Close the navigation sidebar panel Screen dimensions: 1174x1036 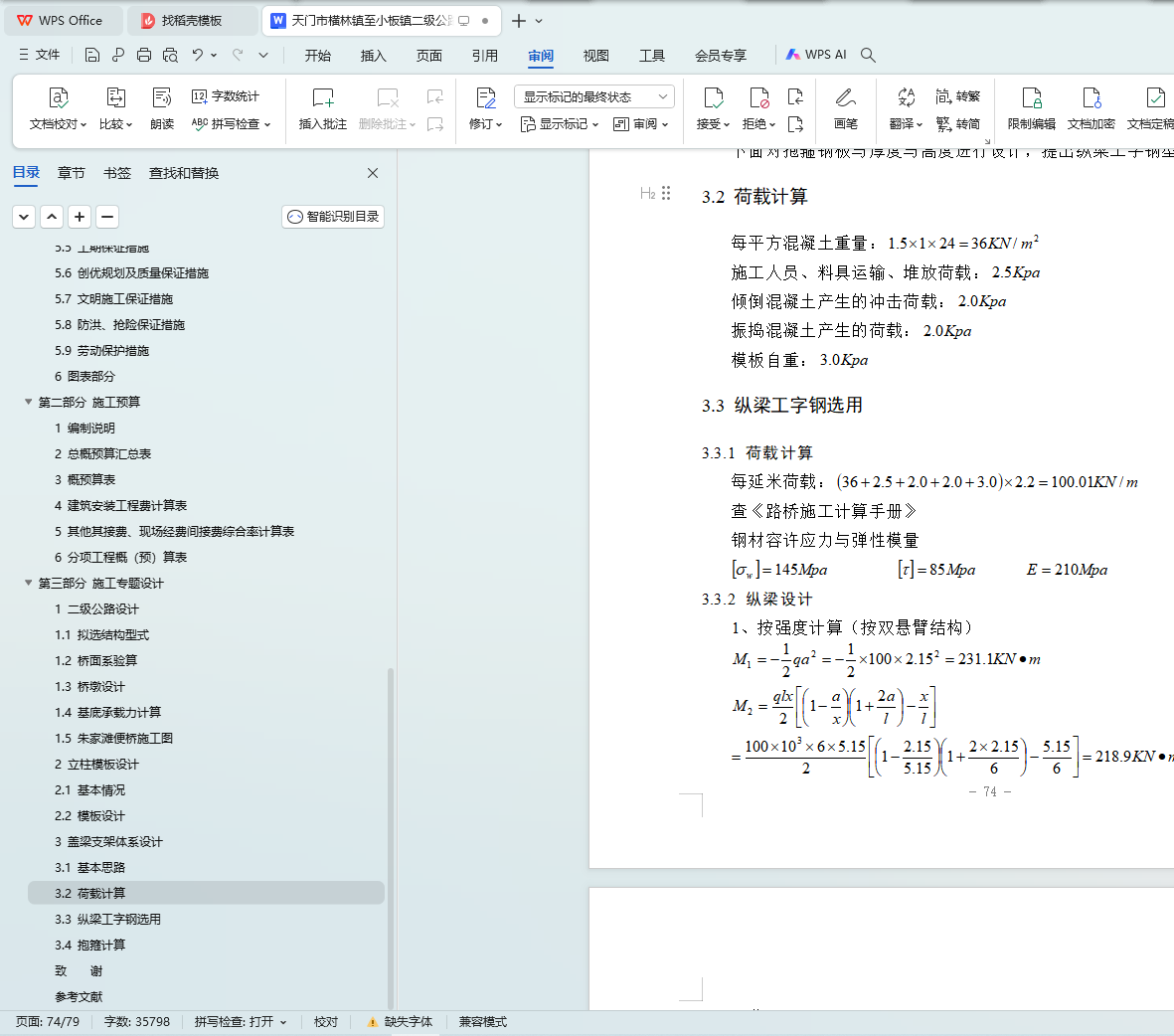tap(373, 173)
